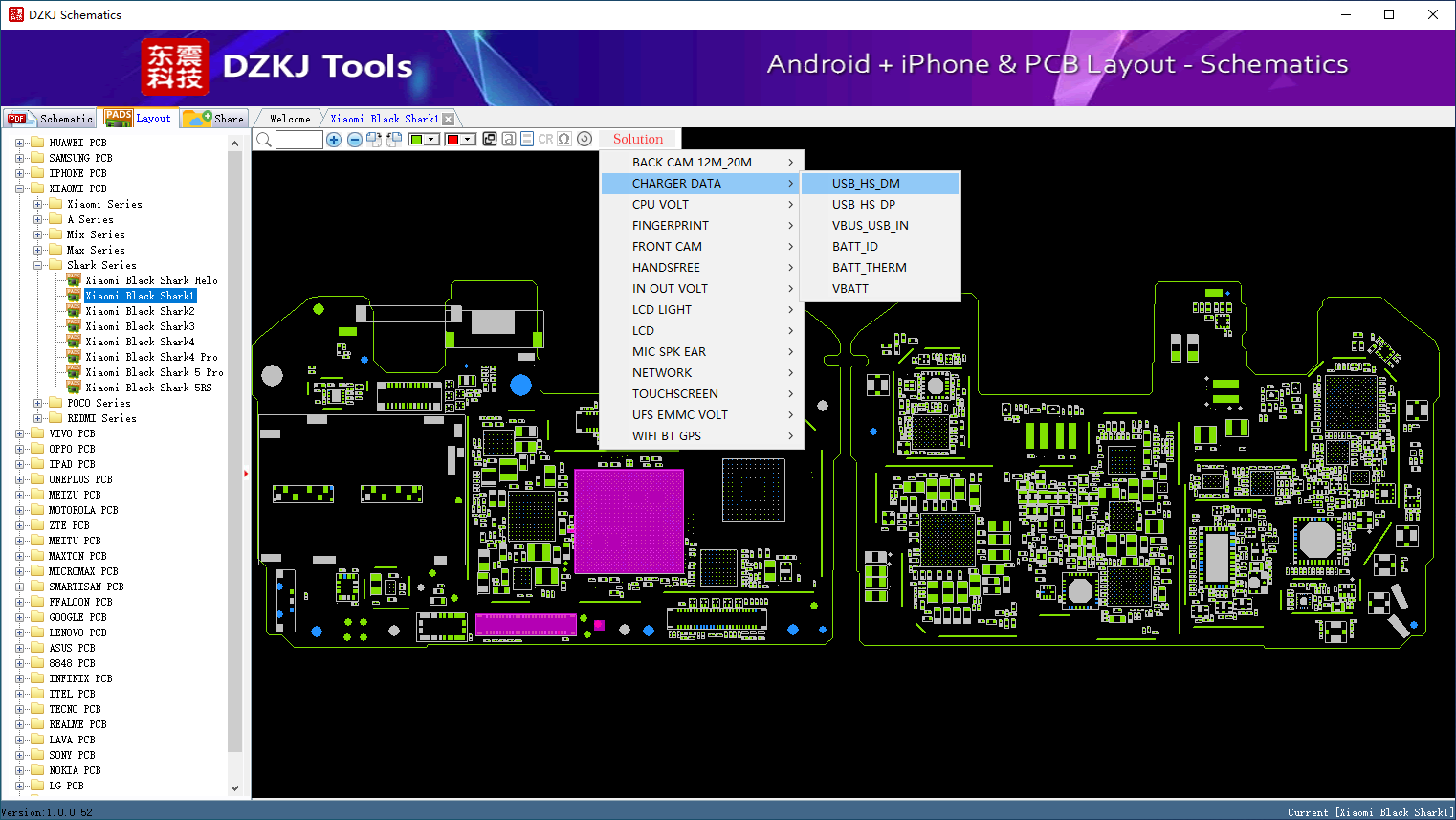Click the DZKJ Tools red logo
The image size is (1456, 820).
[174, 67]
